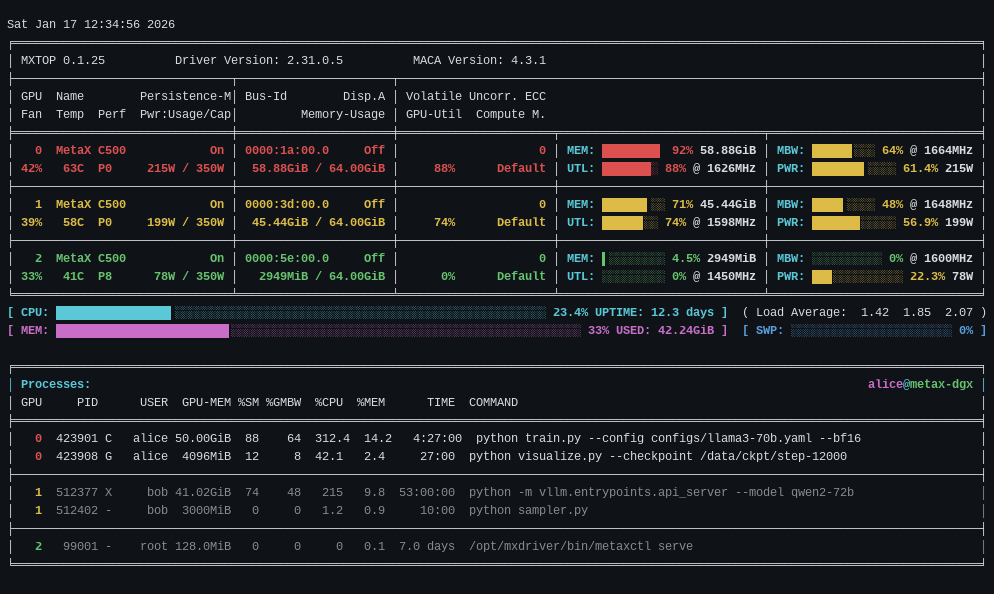
Task: Click the GPU-MEM column header
Action: coord(206,403)
